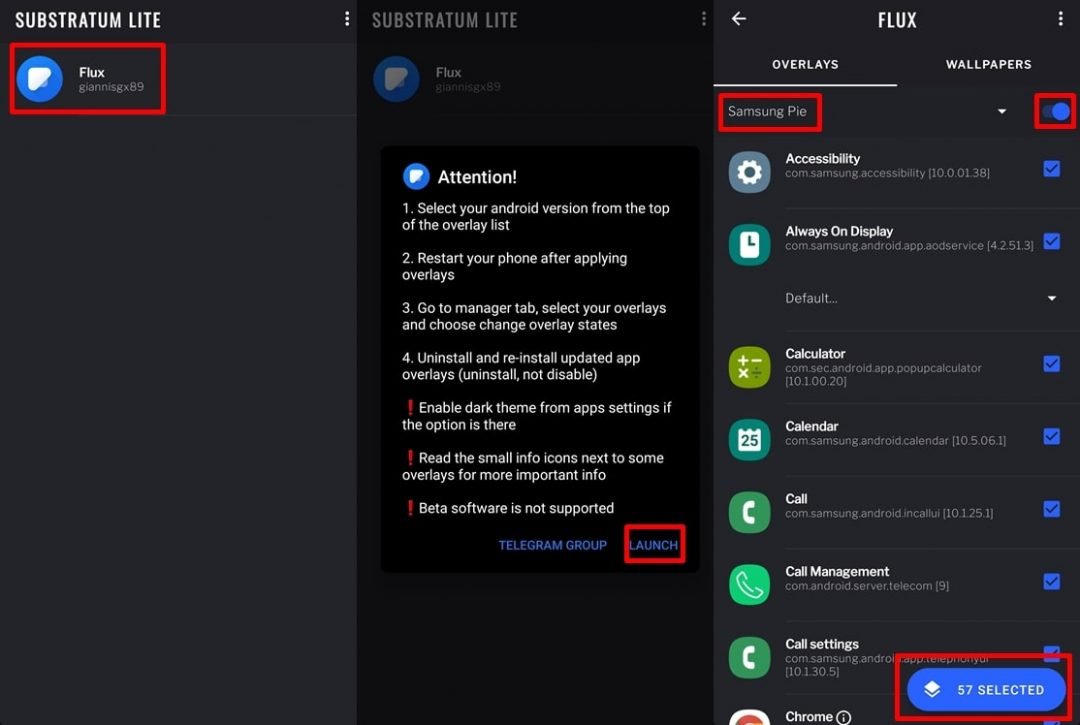
Task: Click the Calendar app icon
Action: coord(749,439)
